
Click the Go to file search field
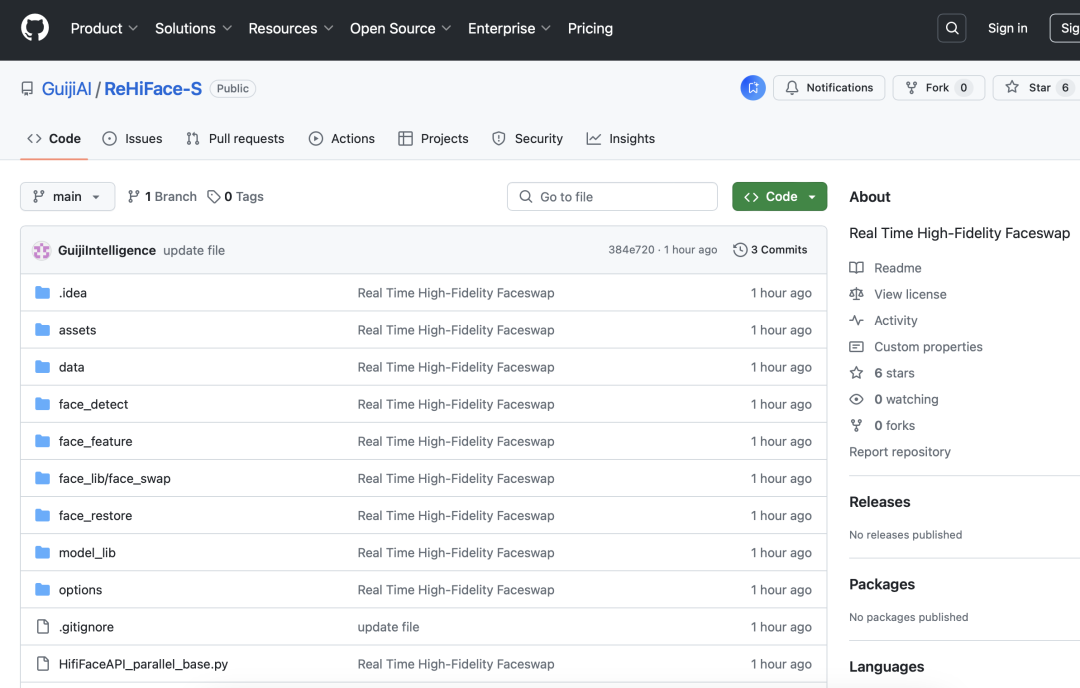(x=612, y=197)
